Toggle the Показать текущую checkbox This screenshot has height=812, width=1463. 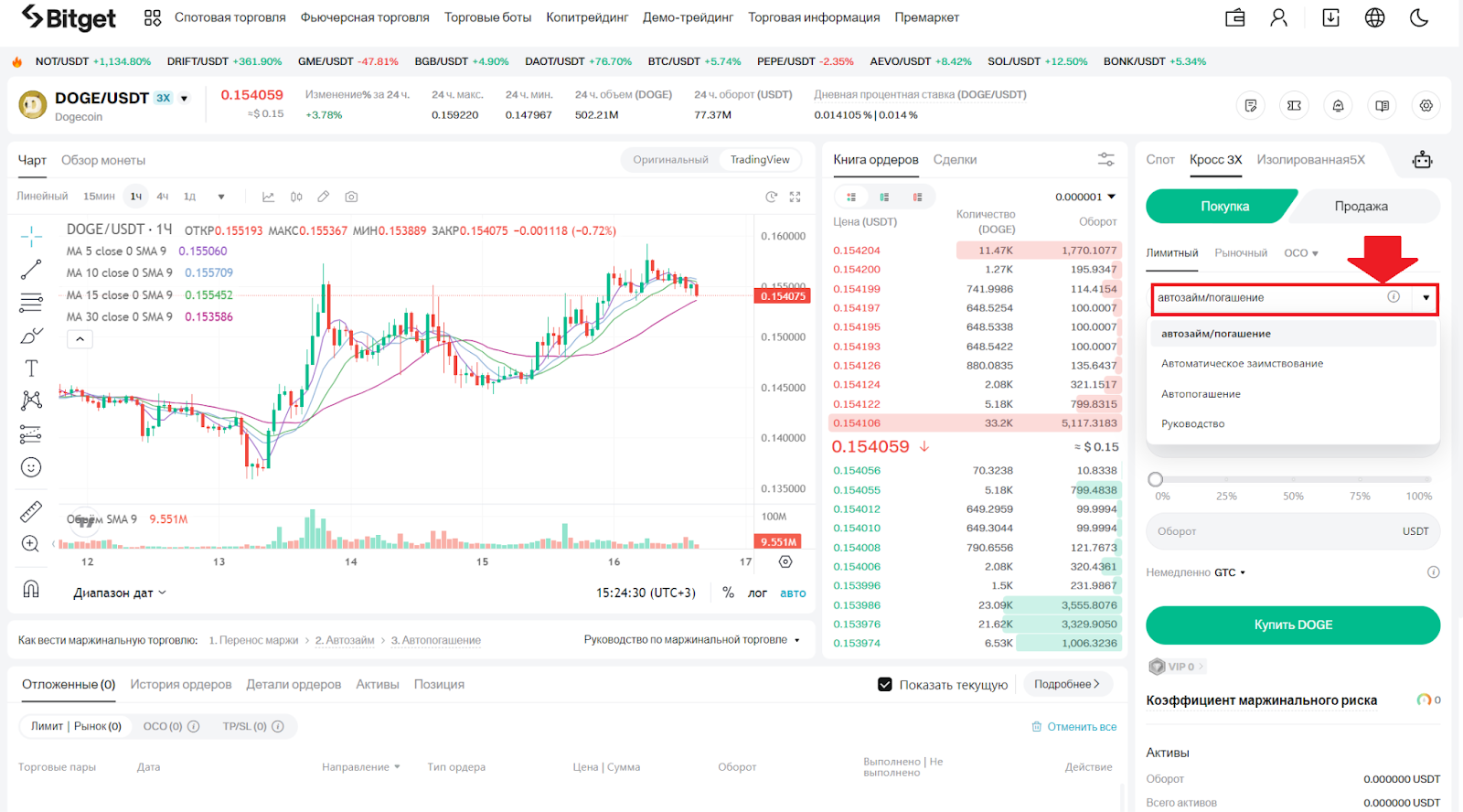coord(884,684)
